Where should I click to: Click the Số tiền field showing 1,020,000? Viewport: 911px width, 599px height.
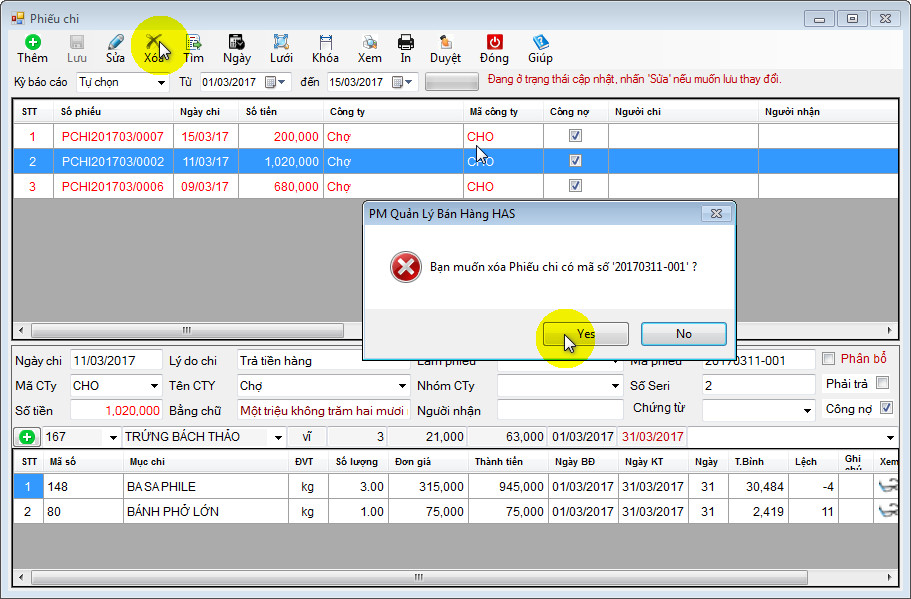(116, 411)
